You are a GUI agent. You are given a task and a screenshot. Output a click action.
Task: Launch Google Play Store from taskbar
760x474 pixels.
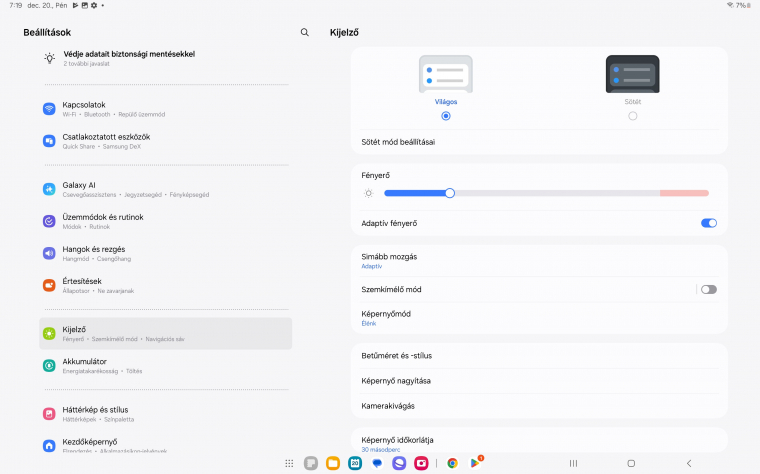(475, 463)
